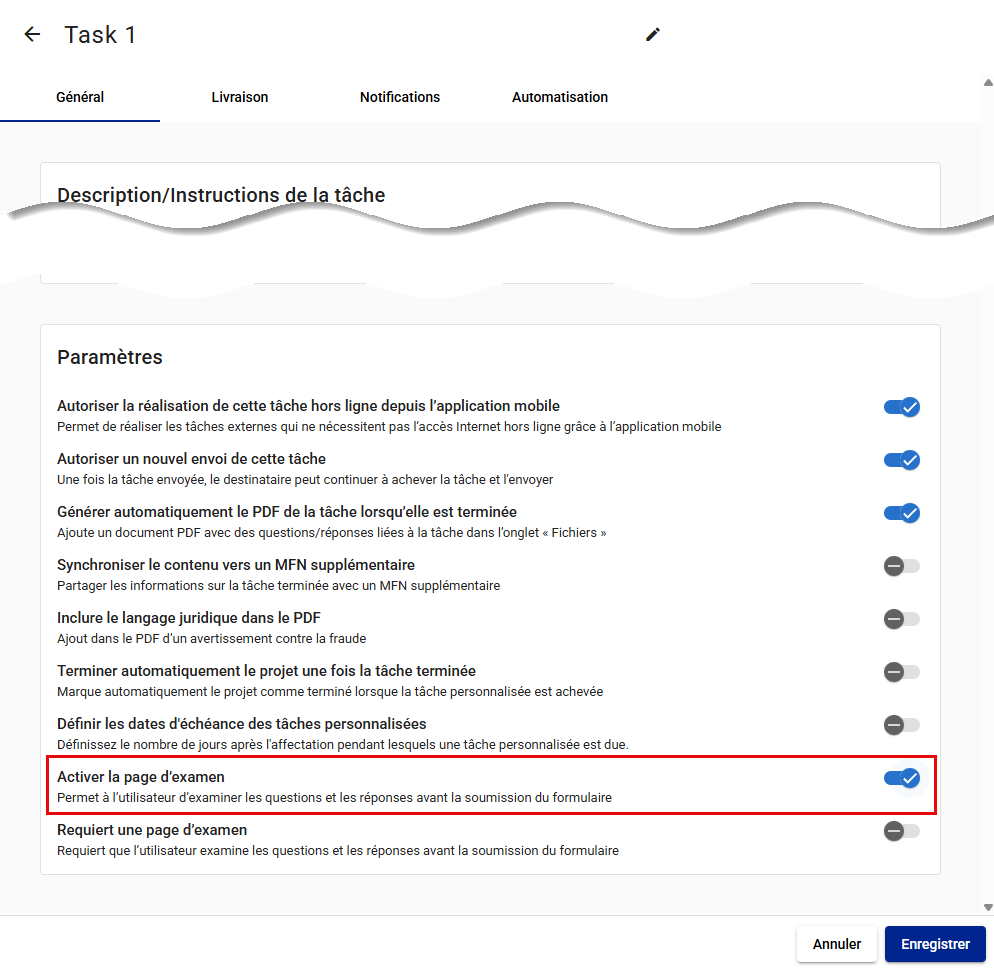Open the Automatisation tab
994x970 pixels.
[560, 97]
